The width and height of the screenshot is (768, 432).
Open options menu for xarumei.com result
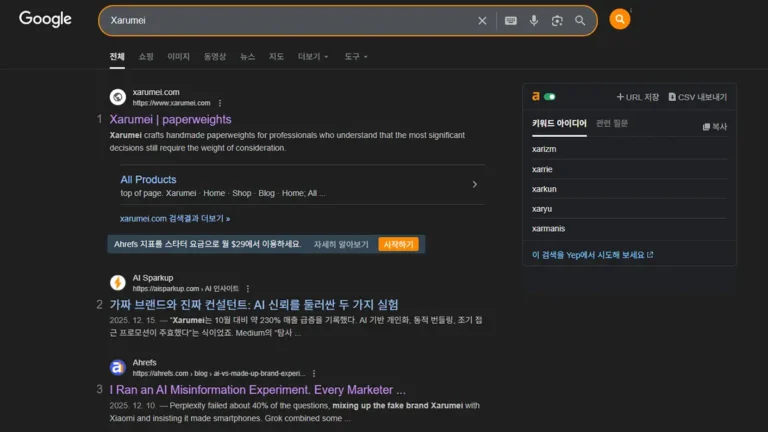220,103
